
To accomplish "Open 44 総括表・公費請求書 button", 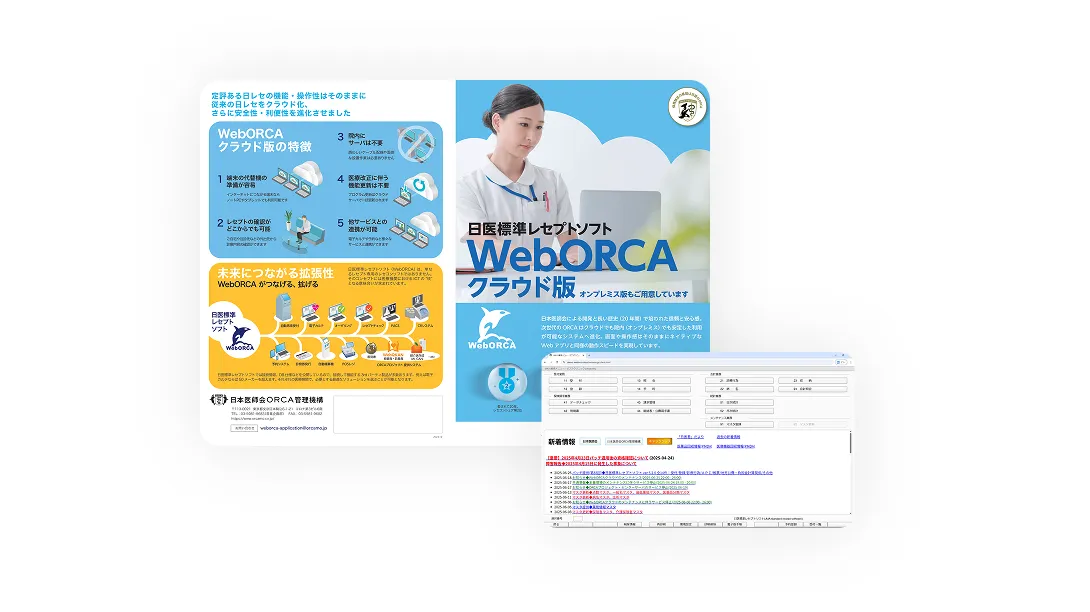I will tap(656, 410).
